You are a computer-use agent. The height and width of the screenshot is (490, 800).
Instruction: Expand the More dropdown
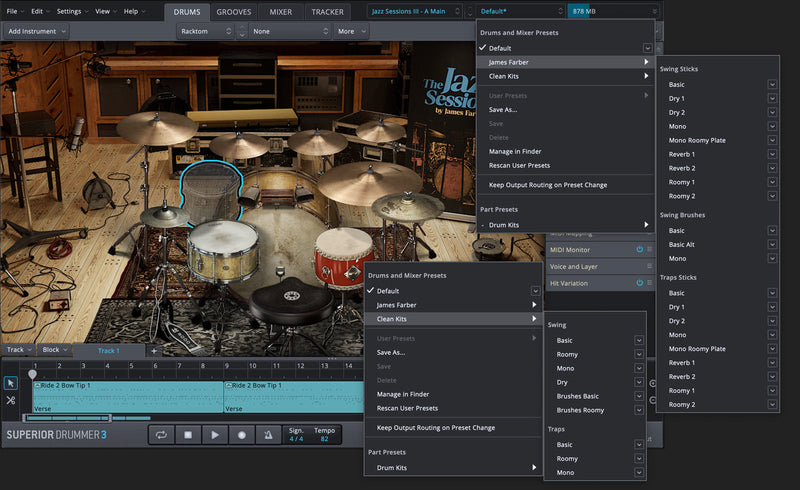point(351,31)
